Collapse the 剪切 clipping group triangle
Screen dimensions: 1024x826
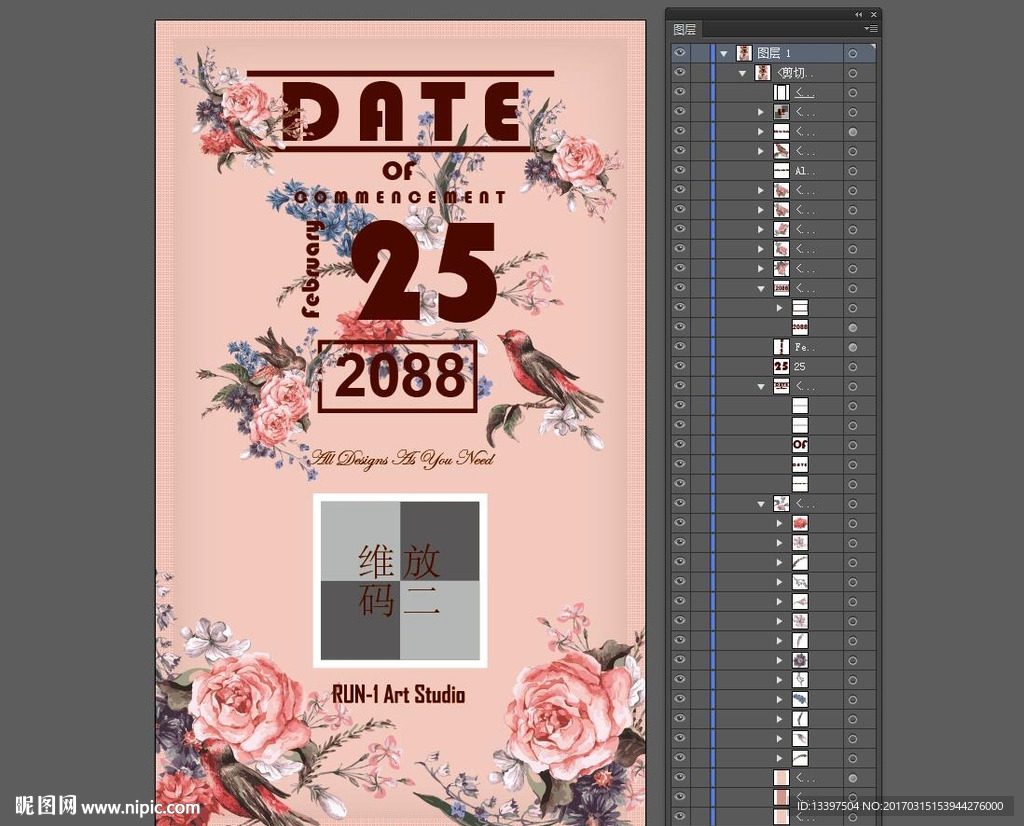(x=743, y=73)
